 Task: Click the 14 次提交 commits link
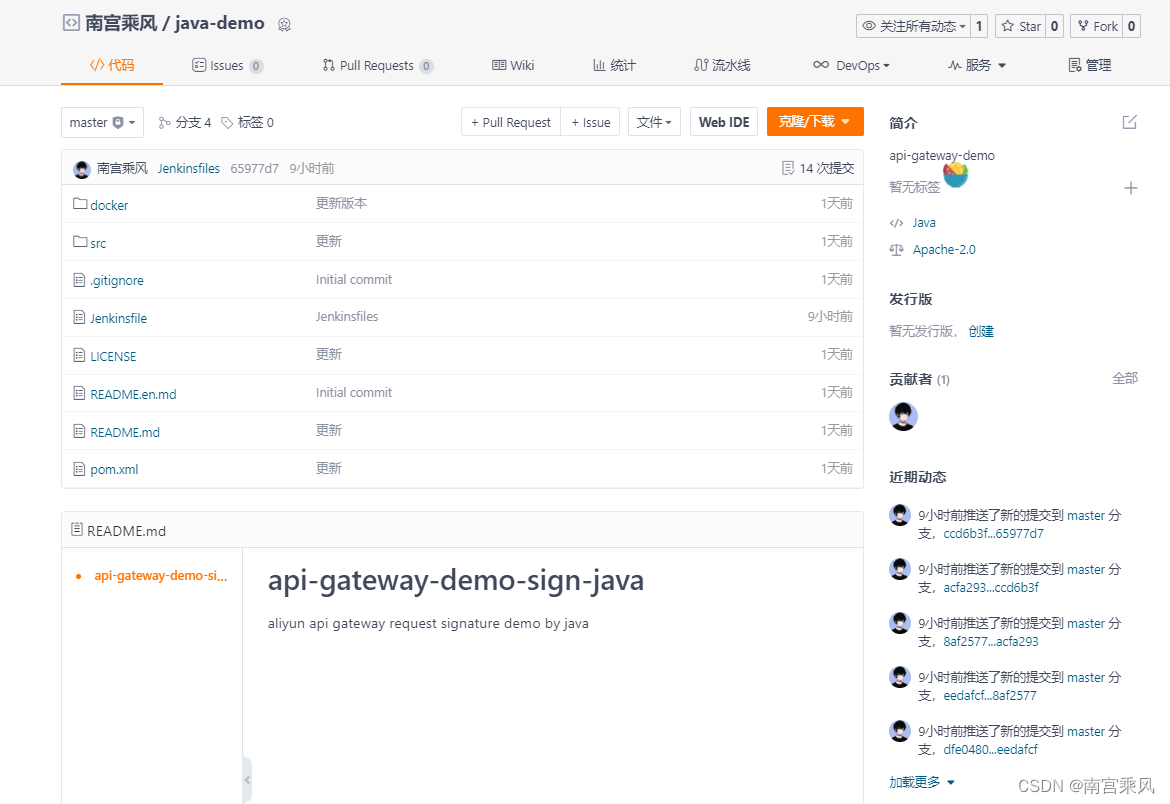tap(826, 169)
